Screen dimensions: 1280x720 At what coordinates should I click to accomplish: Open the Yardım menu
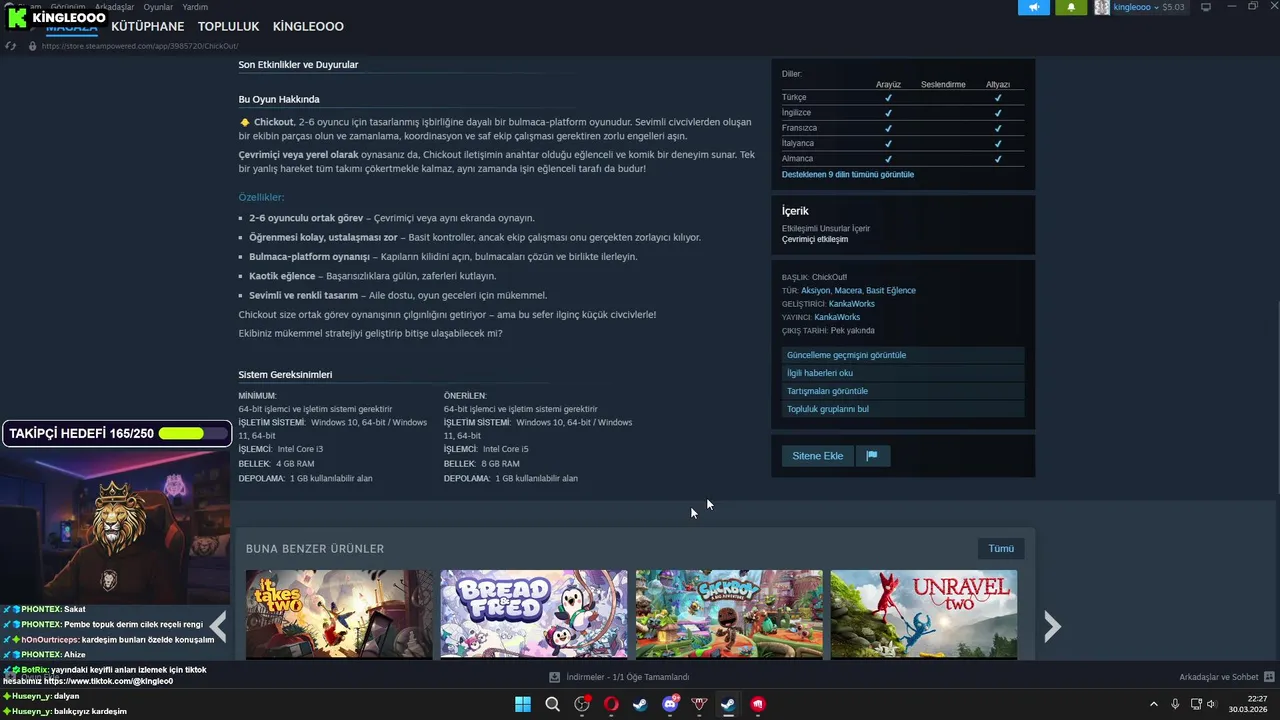click(195, 7)
